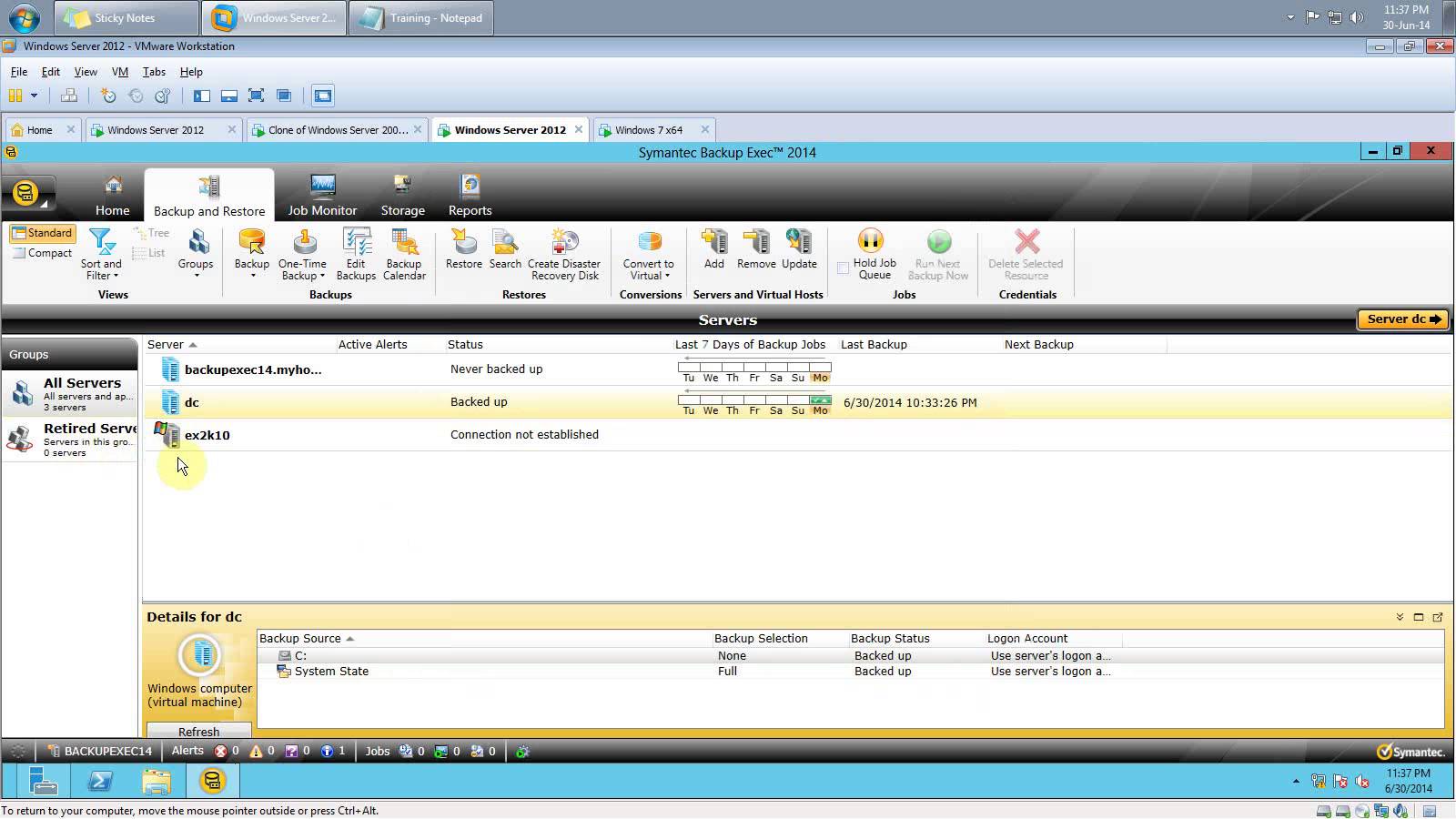
Task: Open Windows PowerShell from the taskbar
Action: [100, 781]
